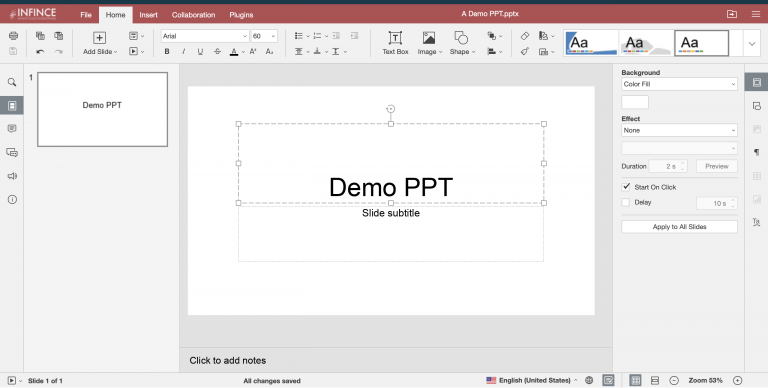Toggle bold formatting
The height and width of the screenshot is (388, 768).
(167, 51)
